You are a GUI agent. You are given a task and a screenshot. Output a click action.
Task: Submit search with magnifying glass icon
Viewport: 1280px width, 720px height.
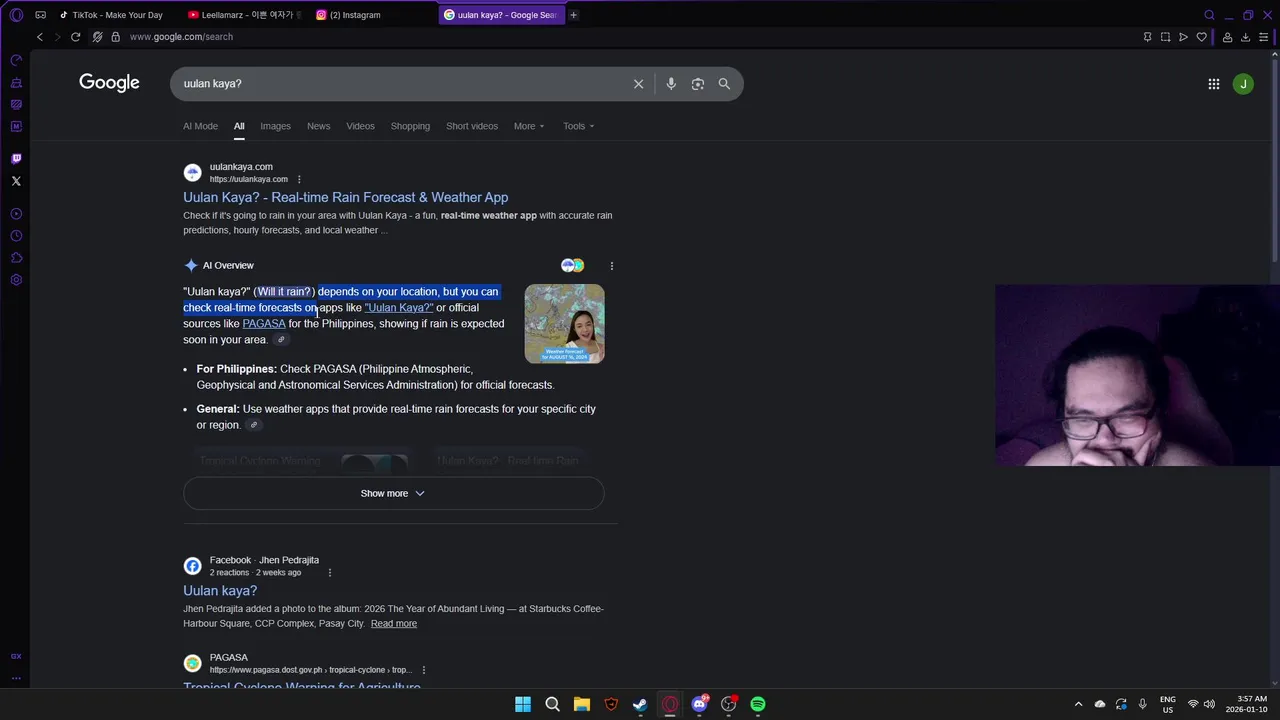coord(724,84)
